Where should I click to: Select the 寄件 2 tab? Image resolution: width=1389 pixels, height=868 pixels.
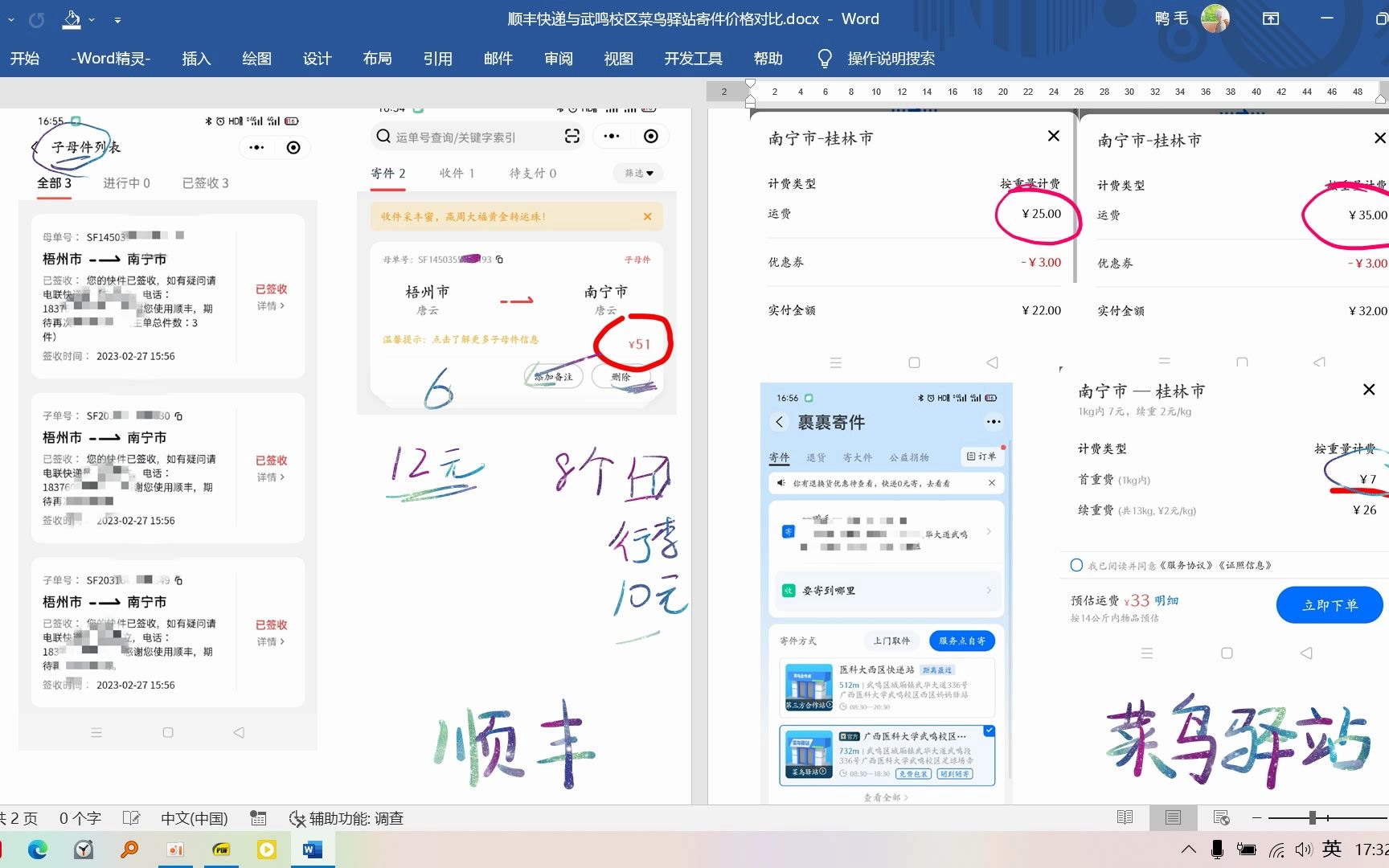click(388, 174)
